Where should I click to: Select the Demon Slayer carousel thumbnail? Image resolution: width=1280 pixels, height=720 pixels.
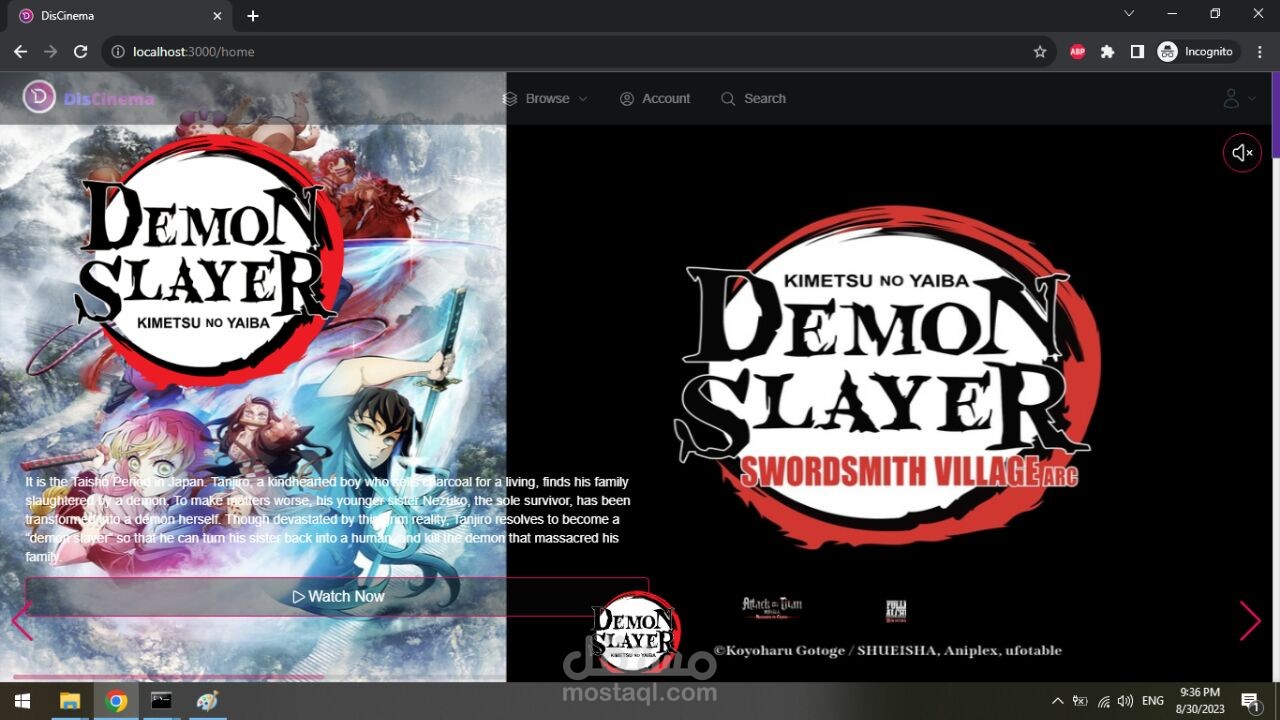click(x=636, y=632)
